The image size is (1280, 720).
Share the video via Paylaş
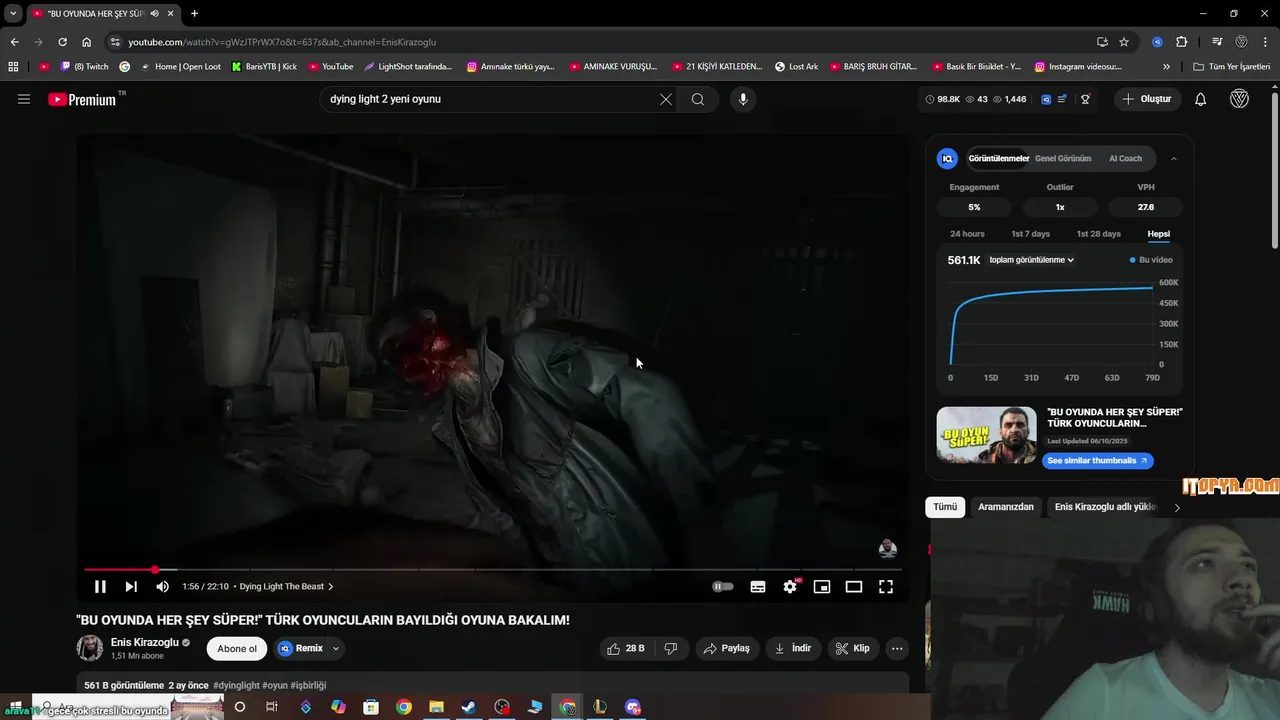pos(727,648)
